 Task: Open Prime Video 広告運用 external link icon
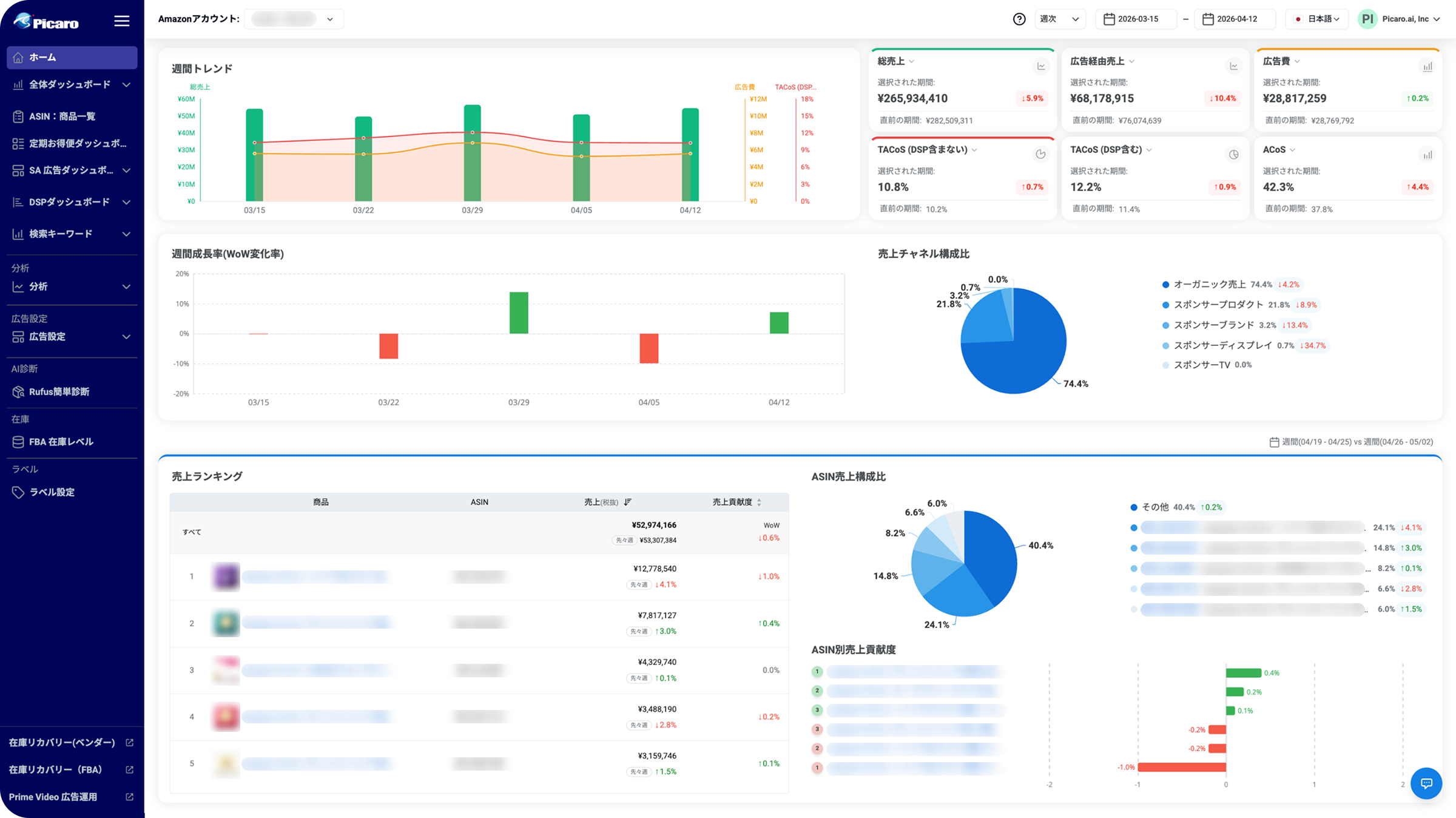[x=129, y=797]
